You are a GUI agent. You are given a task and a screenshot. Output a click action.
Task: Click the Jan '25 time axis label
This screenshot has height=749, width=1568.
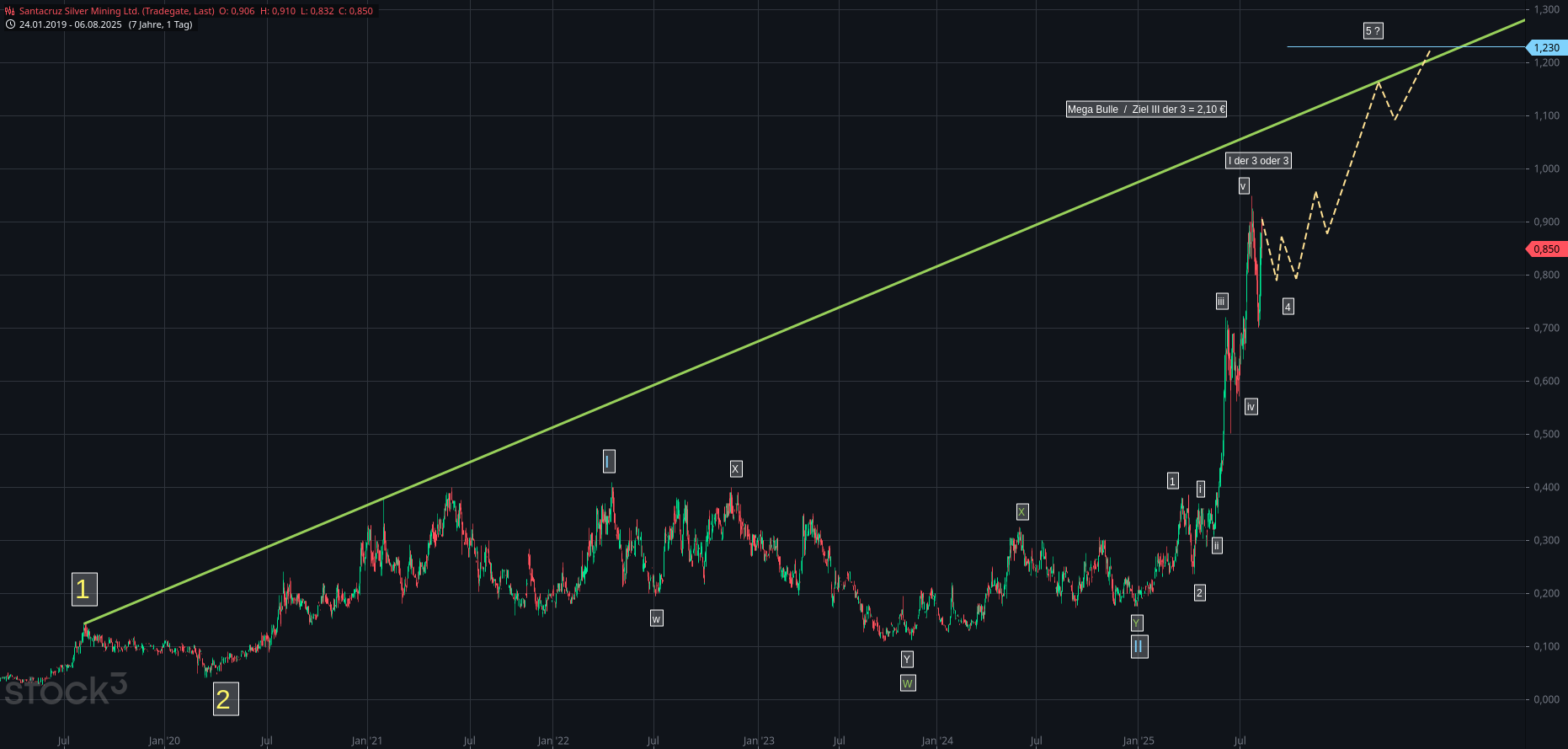[x=1139, y=741]
